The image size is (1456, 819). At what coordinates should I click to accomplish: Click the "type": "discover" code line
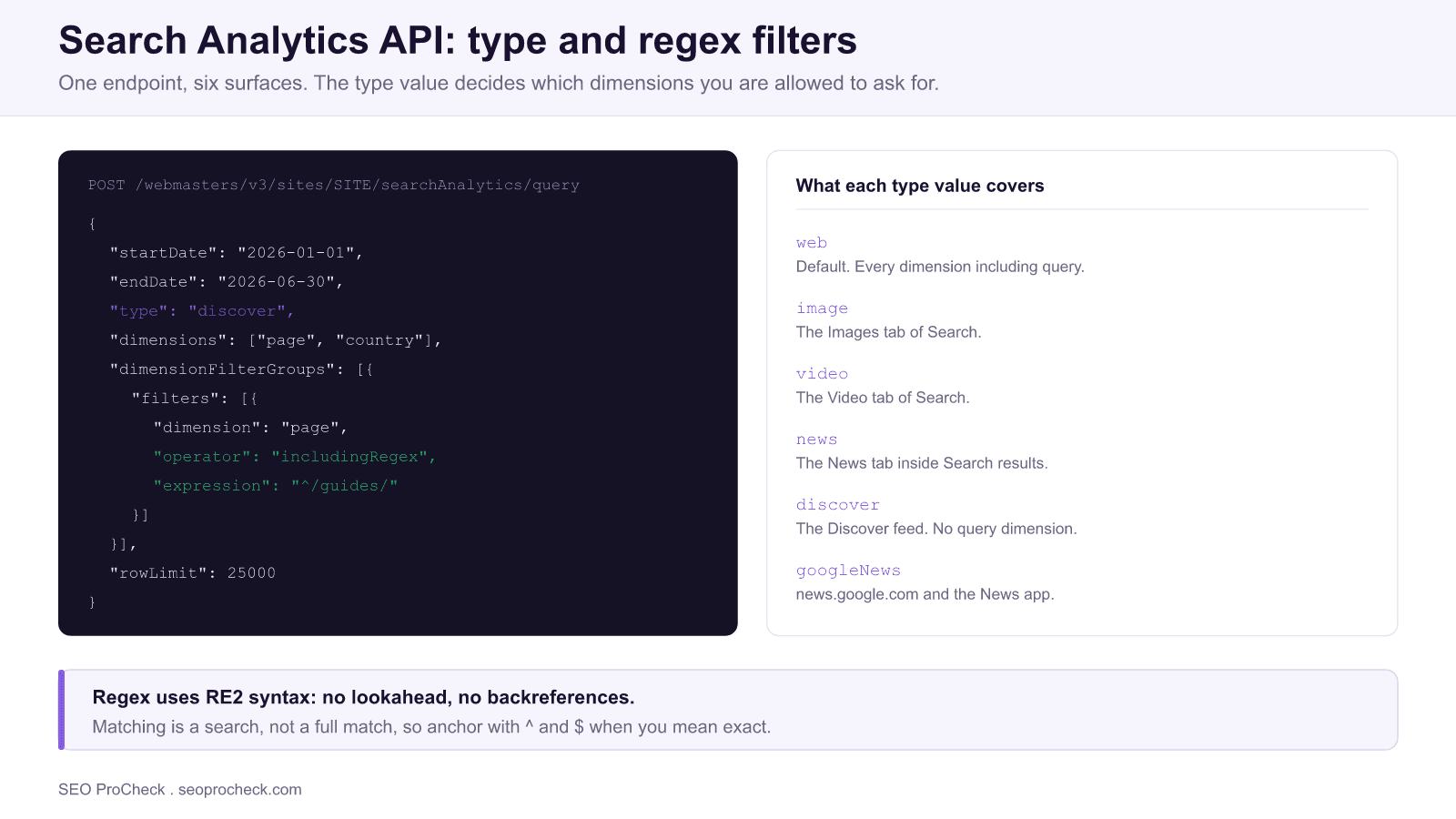click(202, 311)
